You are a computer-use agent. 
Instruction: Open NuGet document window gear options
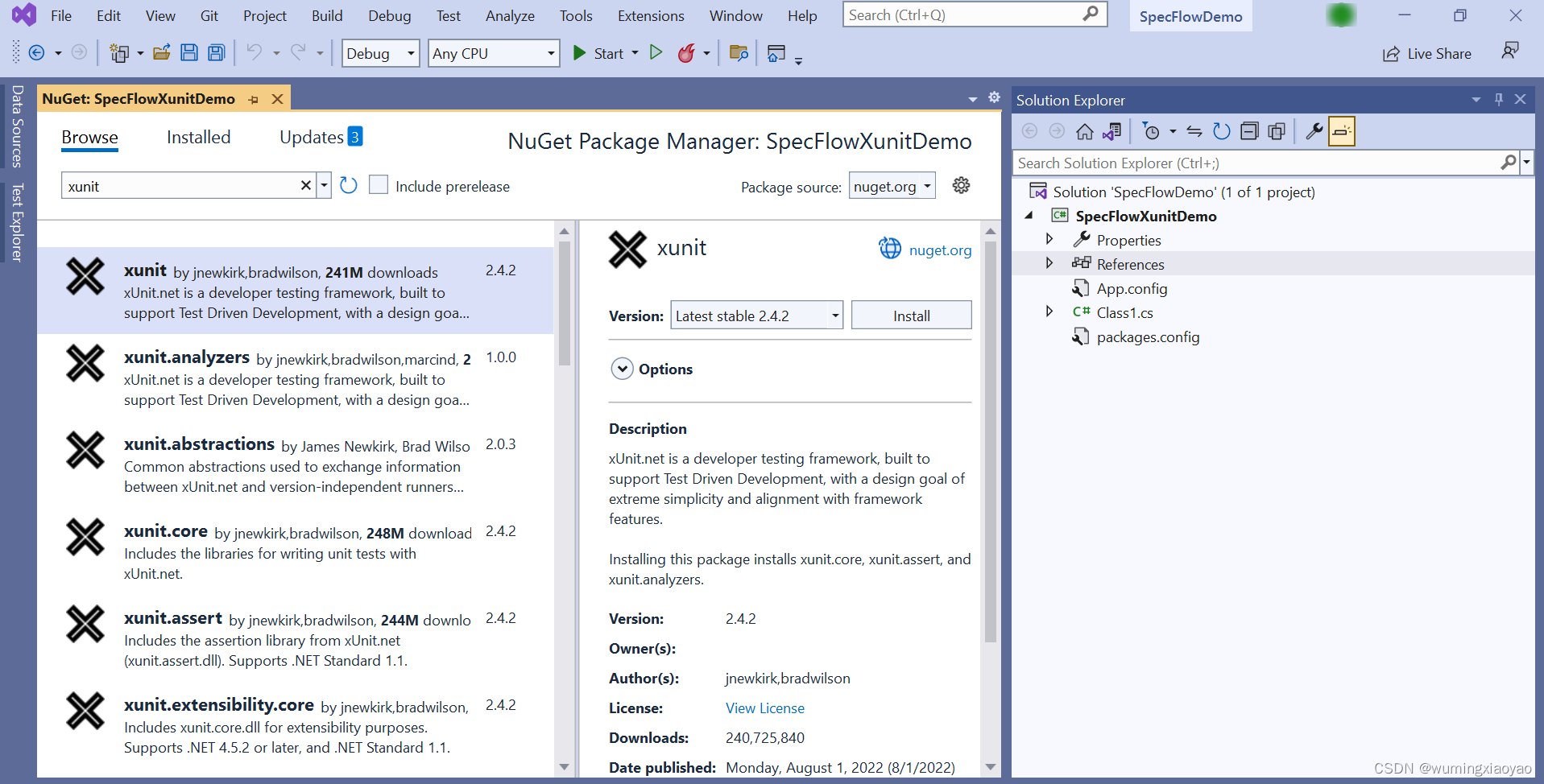(995, 97)
